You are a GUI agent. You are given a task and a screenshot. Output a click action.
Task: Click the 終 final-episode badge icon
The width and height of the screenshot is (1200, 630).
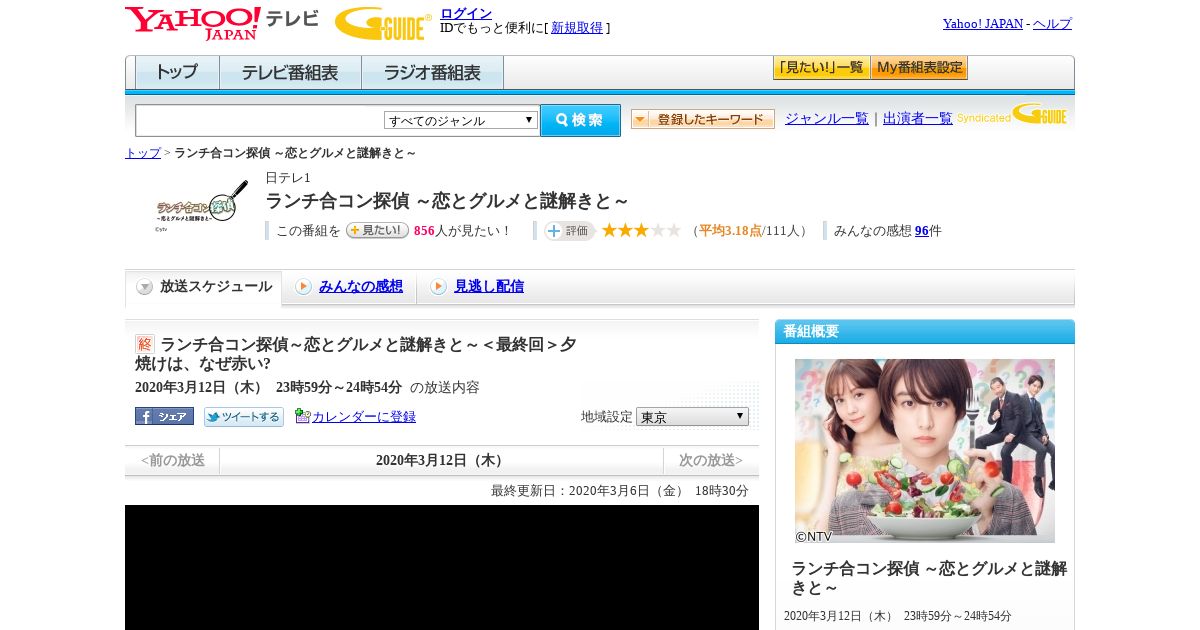(145, 344)
